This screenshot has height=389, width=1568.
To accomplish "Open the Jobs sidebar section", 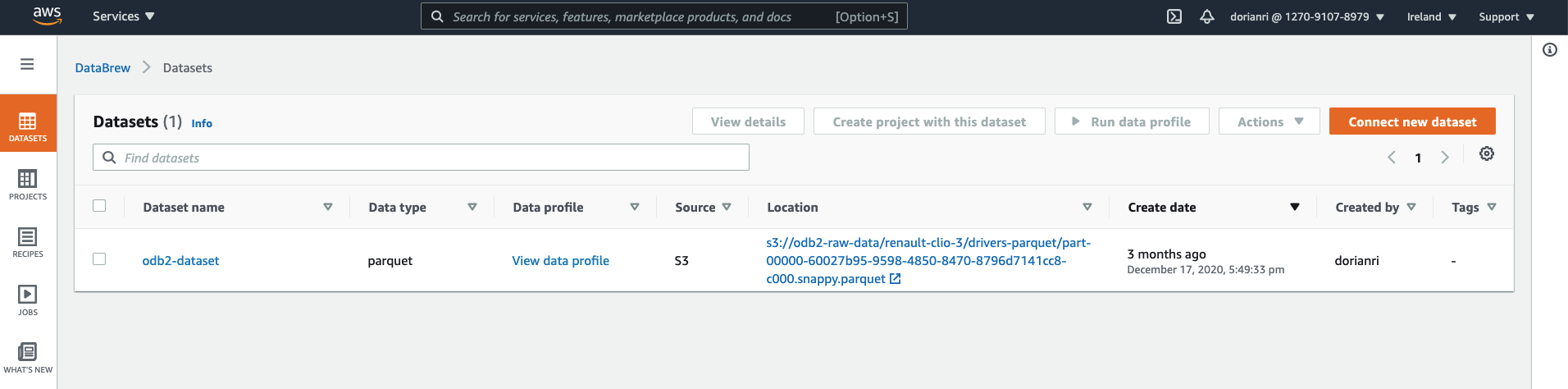I will pos(28,300).
